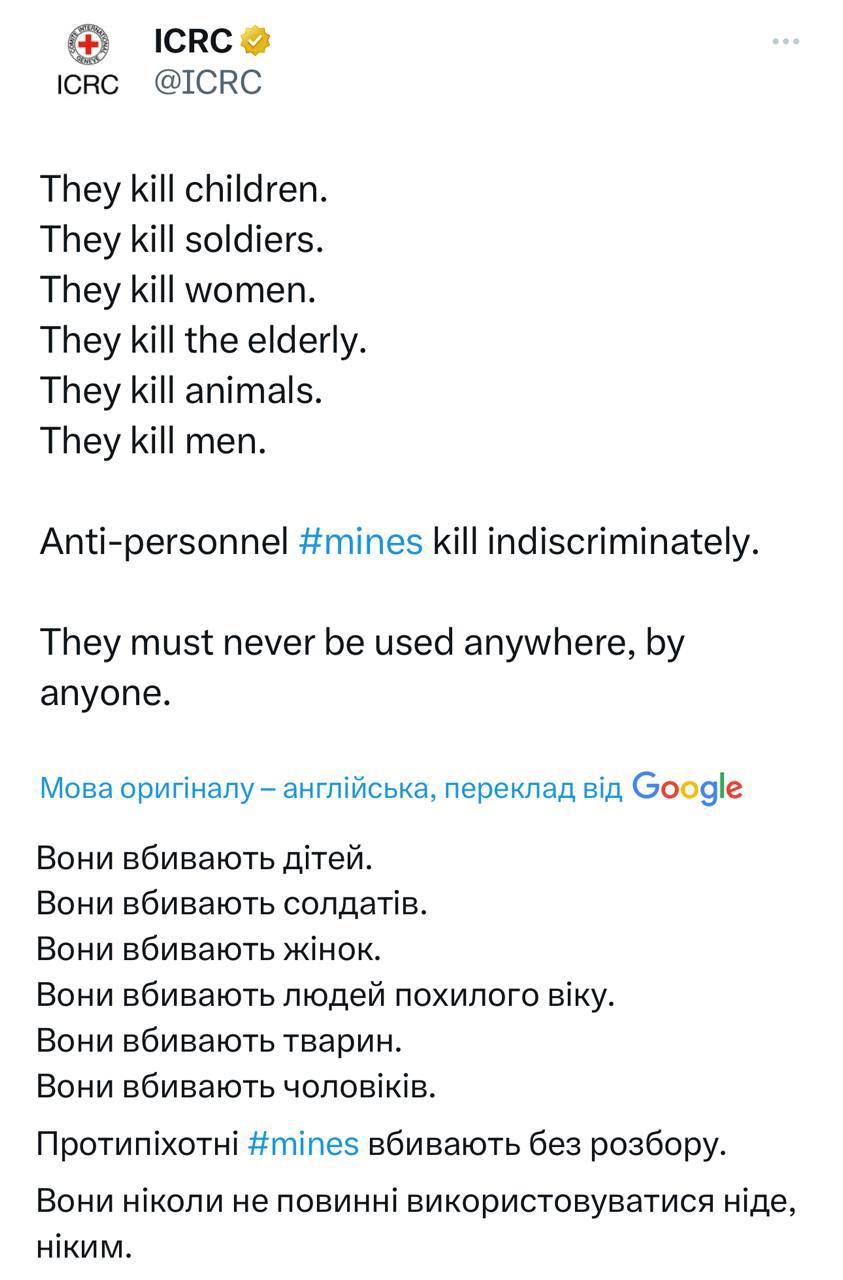Click the Google logo
Viewport: 843px width, 1280px height.
[687, 788]
